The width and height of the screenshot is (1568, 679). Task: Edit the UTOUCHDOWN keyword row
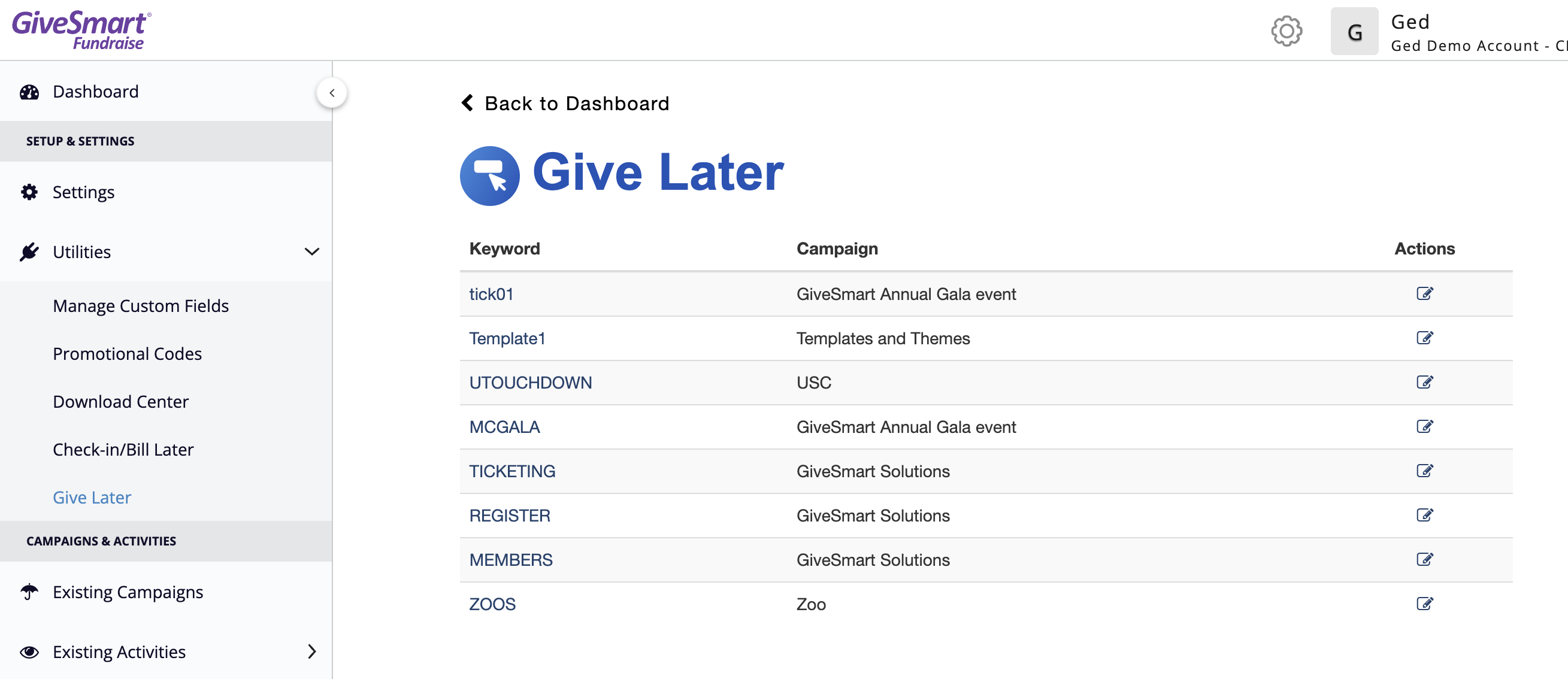(1424, 382)
